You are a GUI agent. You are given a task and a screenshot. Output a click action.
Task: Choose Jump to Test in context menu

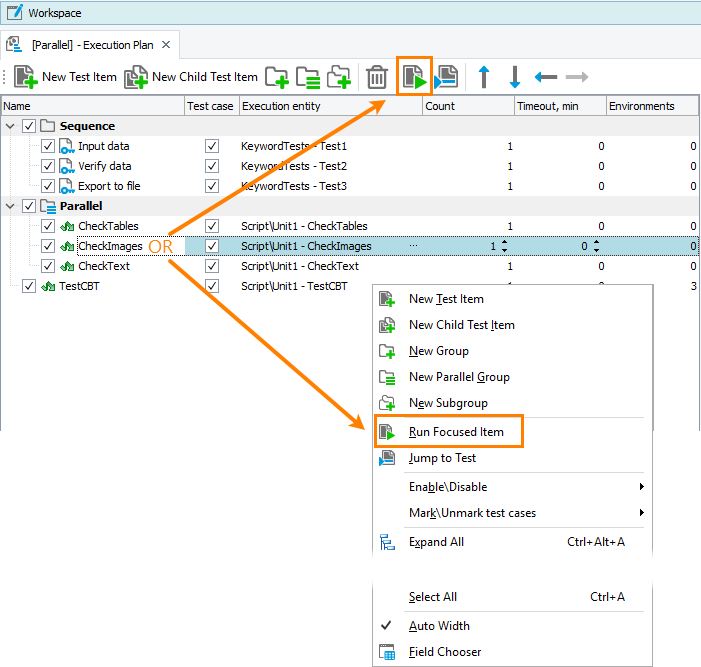click(513, 458)
